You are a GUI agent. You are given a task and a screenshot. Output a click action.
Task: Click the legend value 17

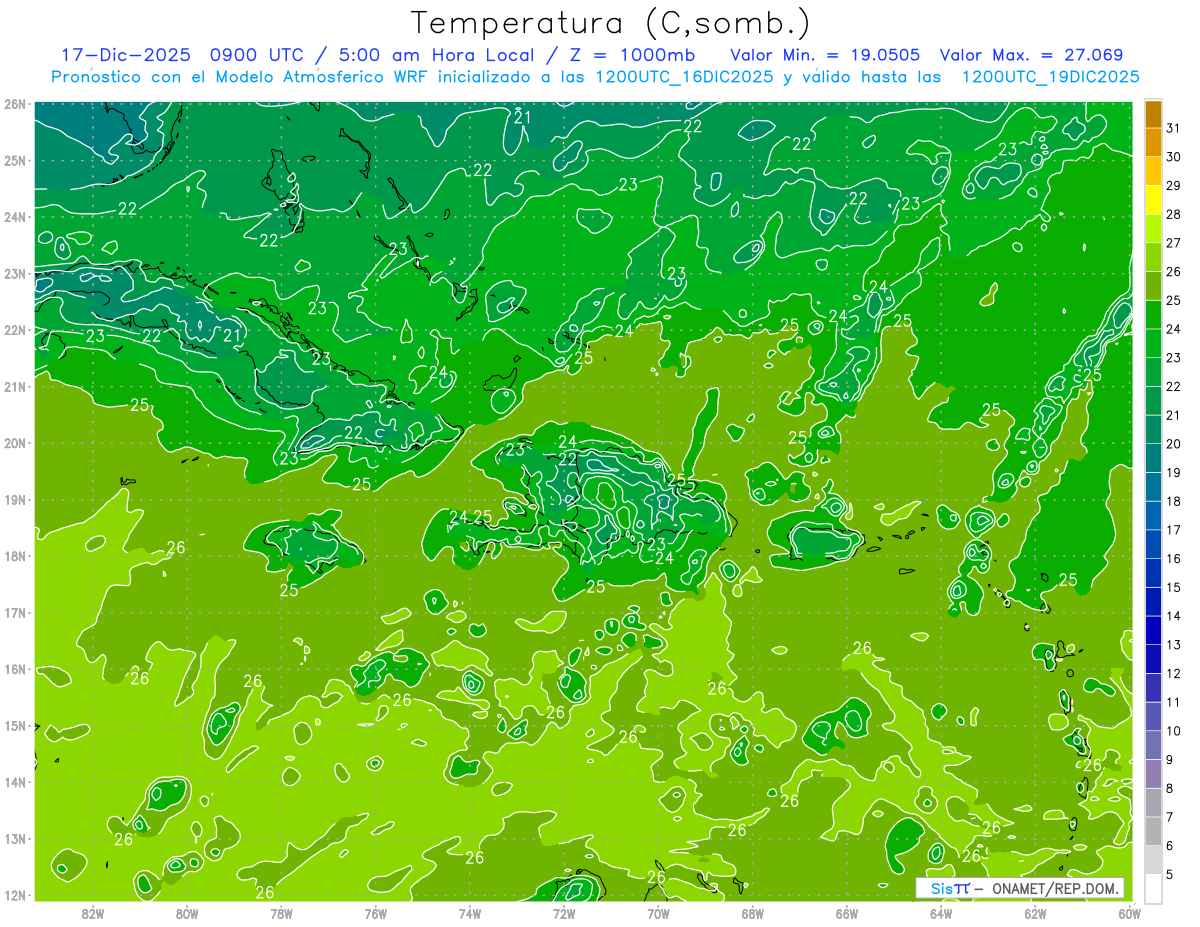[1174, 530]
